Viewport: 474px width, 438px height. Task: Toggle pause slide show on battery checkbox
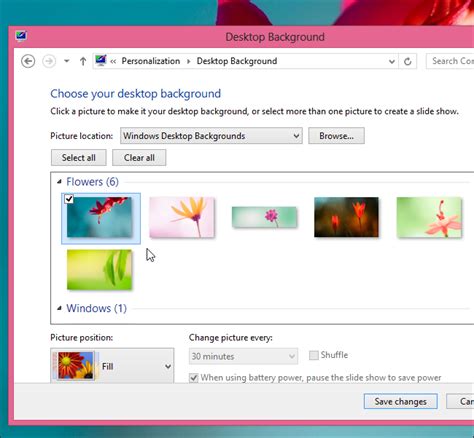194,378
